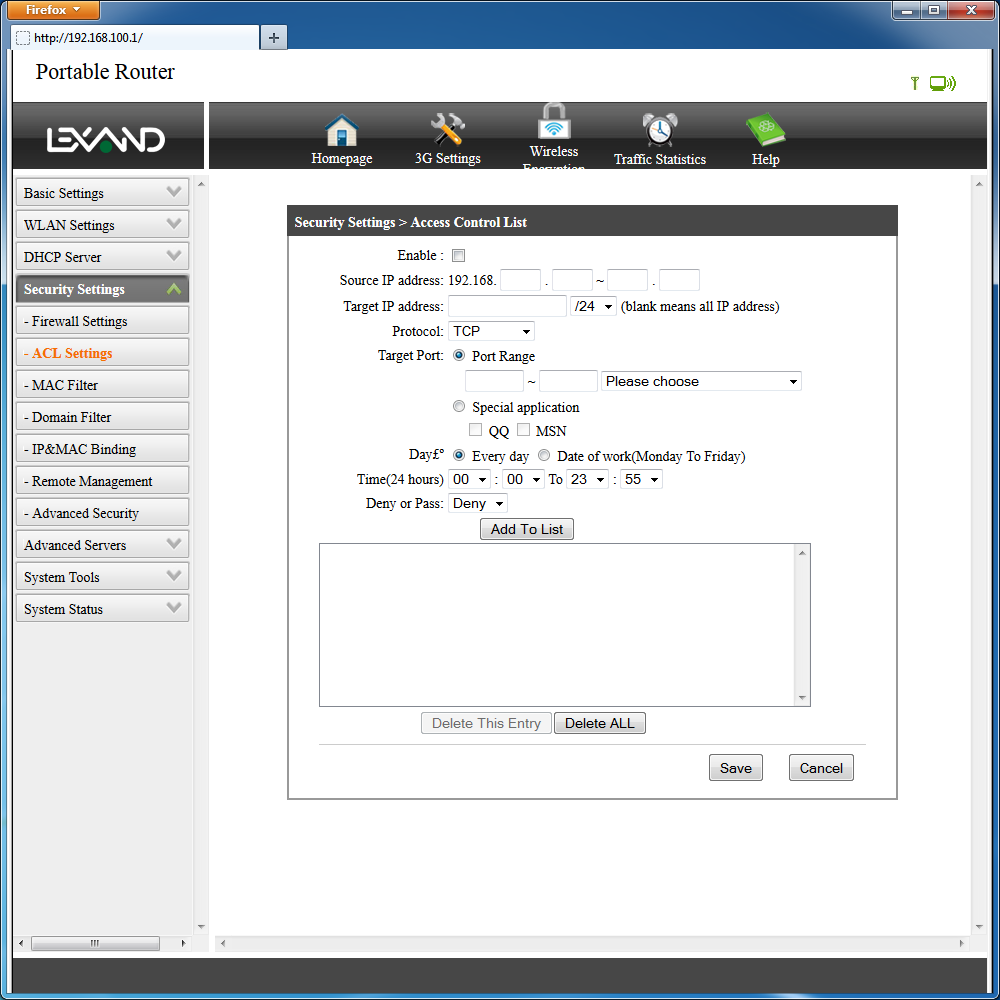Click the start port range field
This screenshot has width=1000, height=1000.
(x=494, y=381)
